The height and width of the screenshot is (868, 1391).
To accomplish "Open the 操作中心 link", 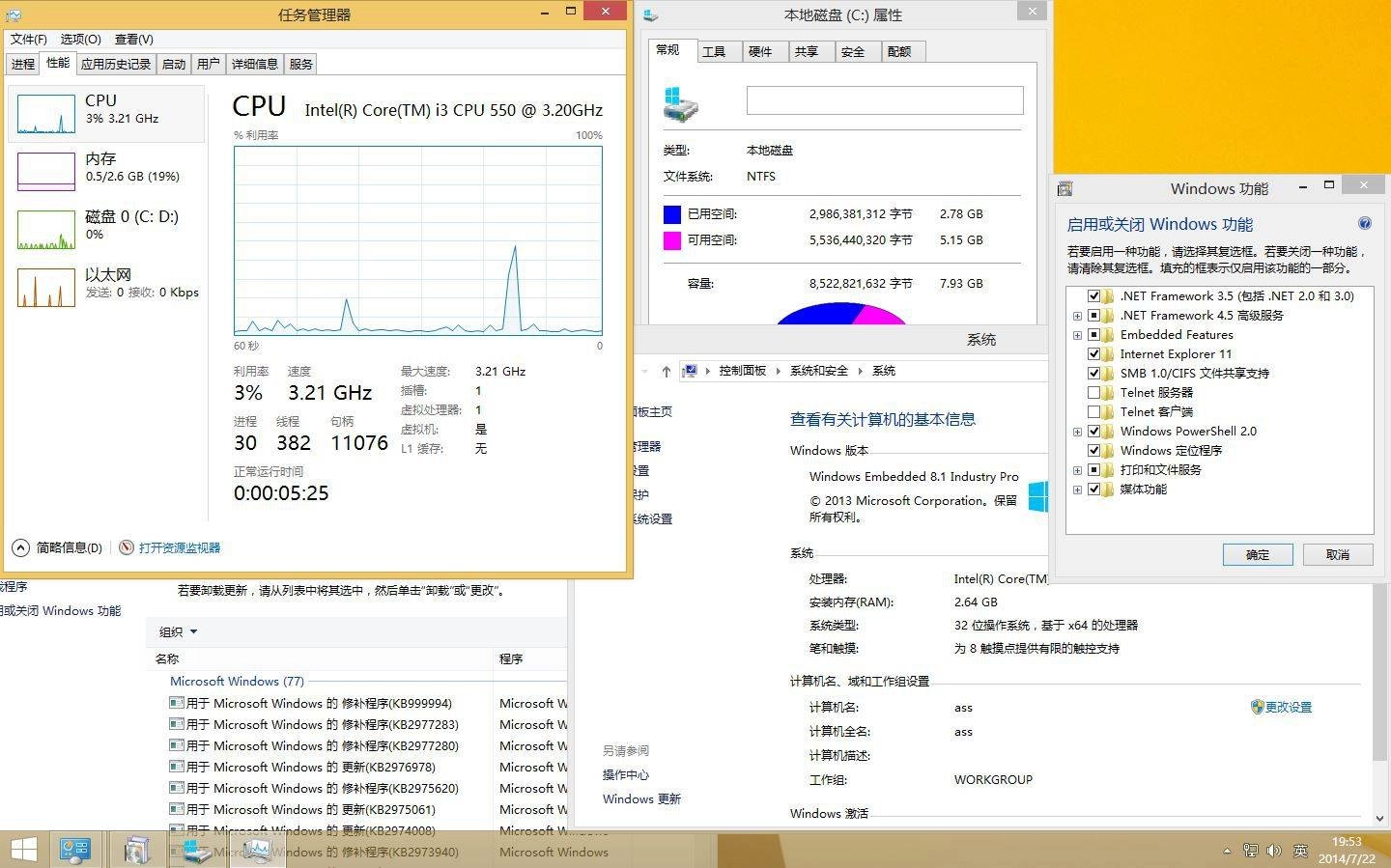I will click(626, 774).
